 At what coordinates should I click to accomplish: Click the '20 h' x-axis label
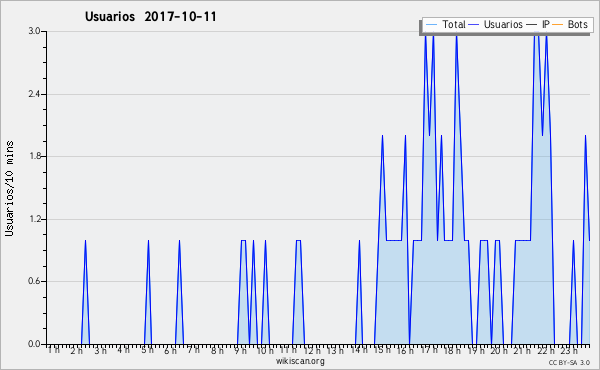[x=499, y=350]
